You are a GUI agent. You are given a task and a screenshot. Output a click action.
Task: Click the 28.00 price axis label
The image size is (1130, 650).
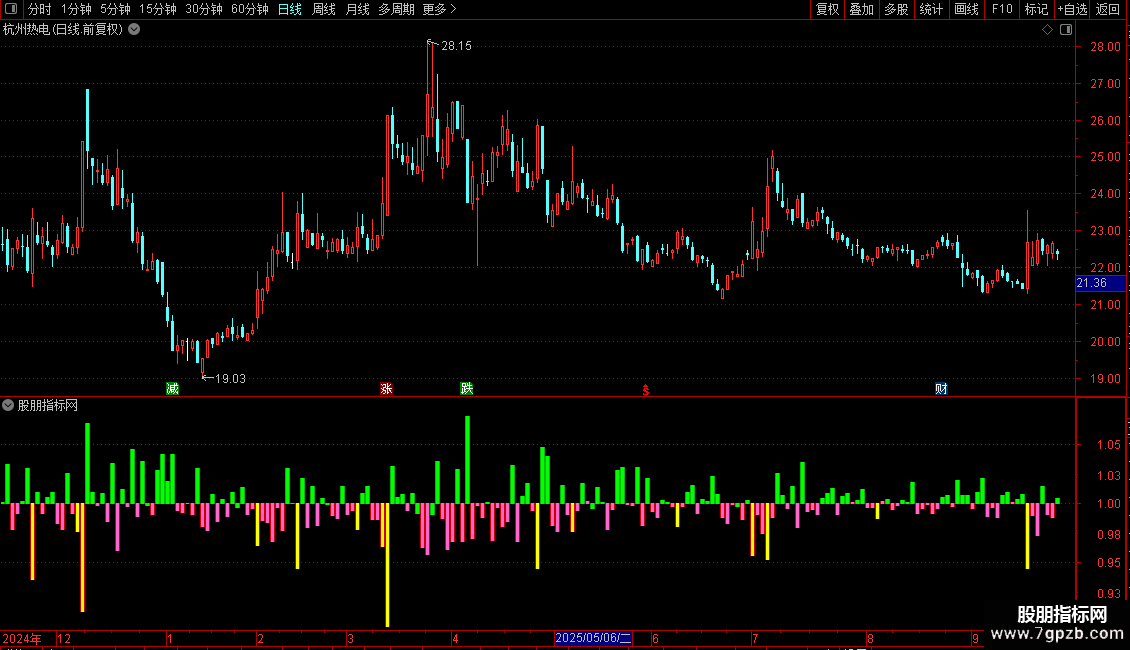point(1105,47)
